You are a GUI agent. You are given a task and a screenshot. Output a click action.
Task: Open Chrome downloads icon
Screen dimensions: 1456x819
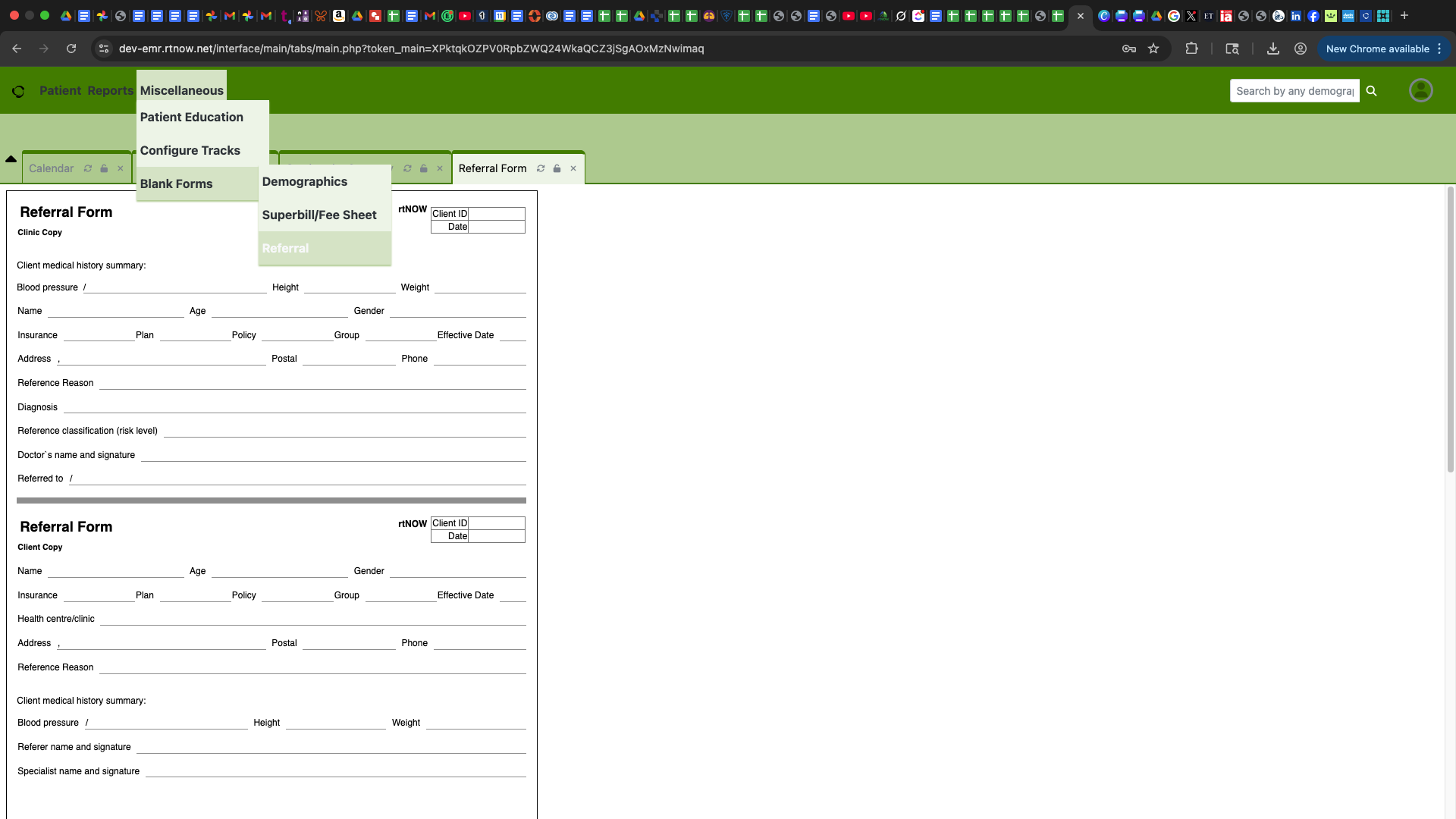point(1273,49)
